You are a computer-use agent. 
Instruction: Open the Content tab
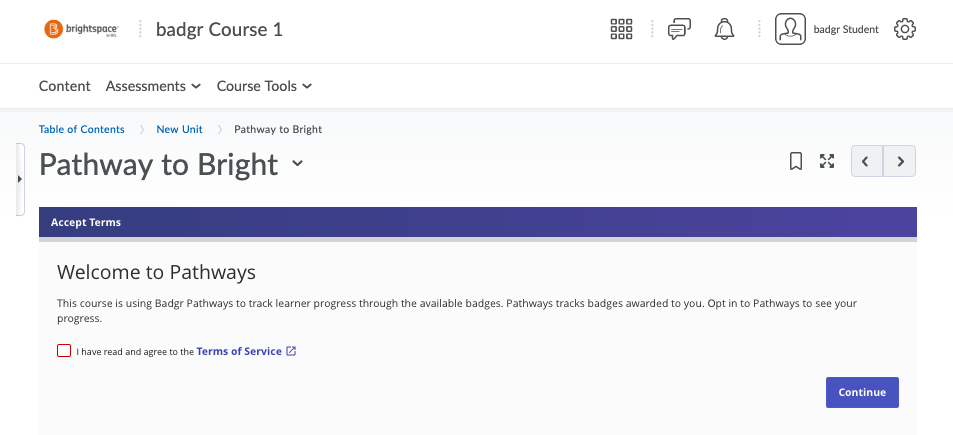(64, 86)
